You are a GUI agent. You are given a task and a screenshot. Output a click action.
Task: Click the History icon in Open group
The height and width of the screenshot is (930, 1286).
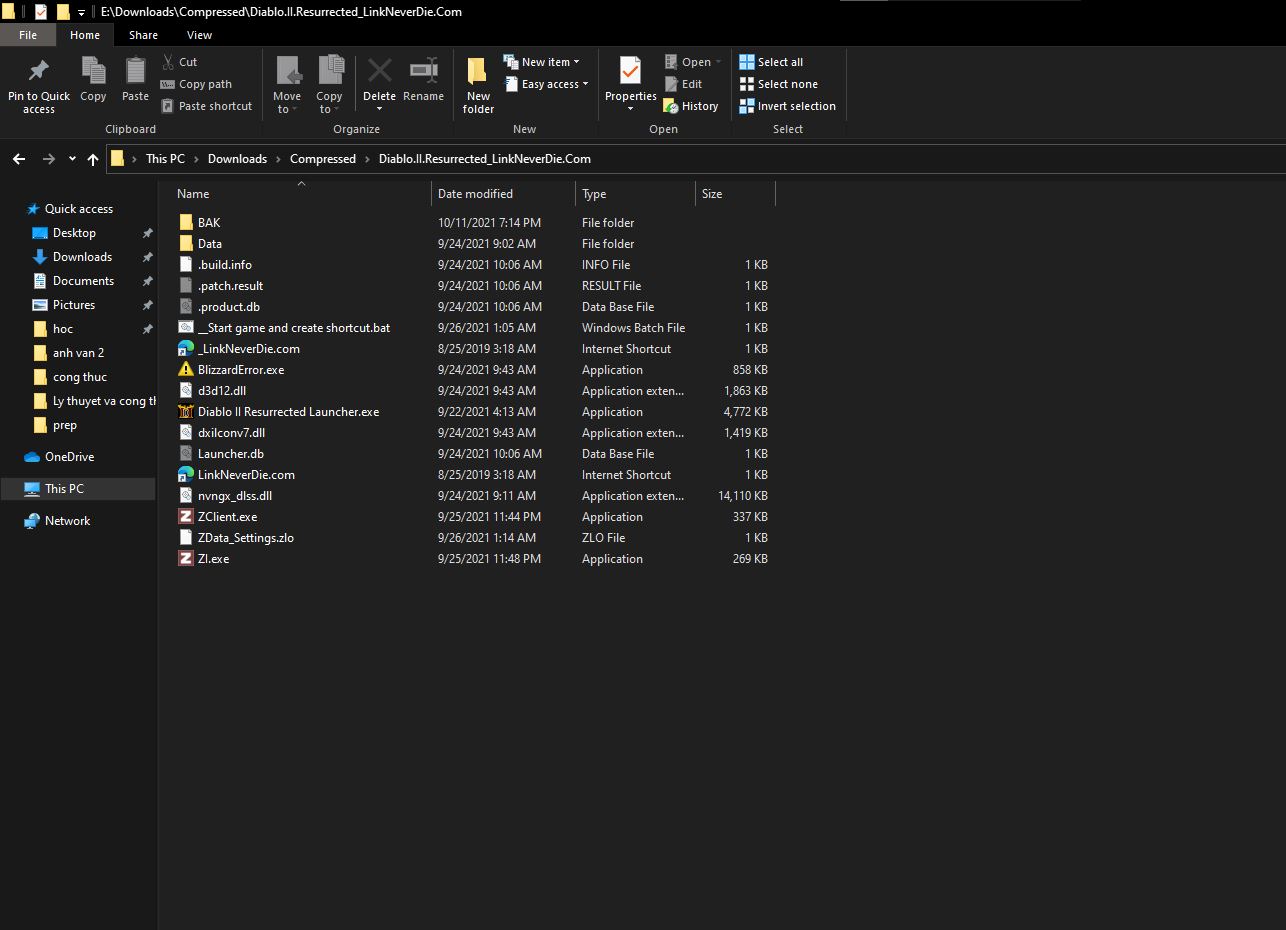[671, 106]
